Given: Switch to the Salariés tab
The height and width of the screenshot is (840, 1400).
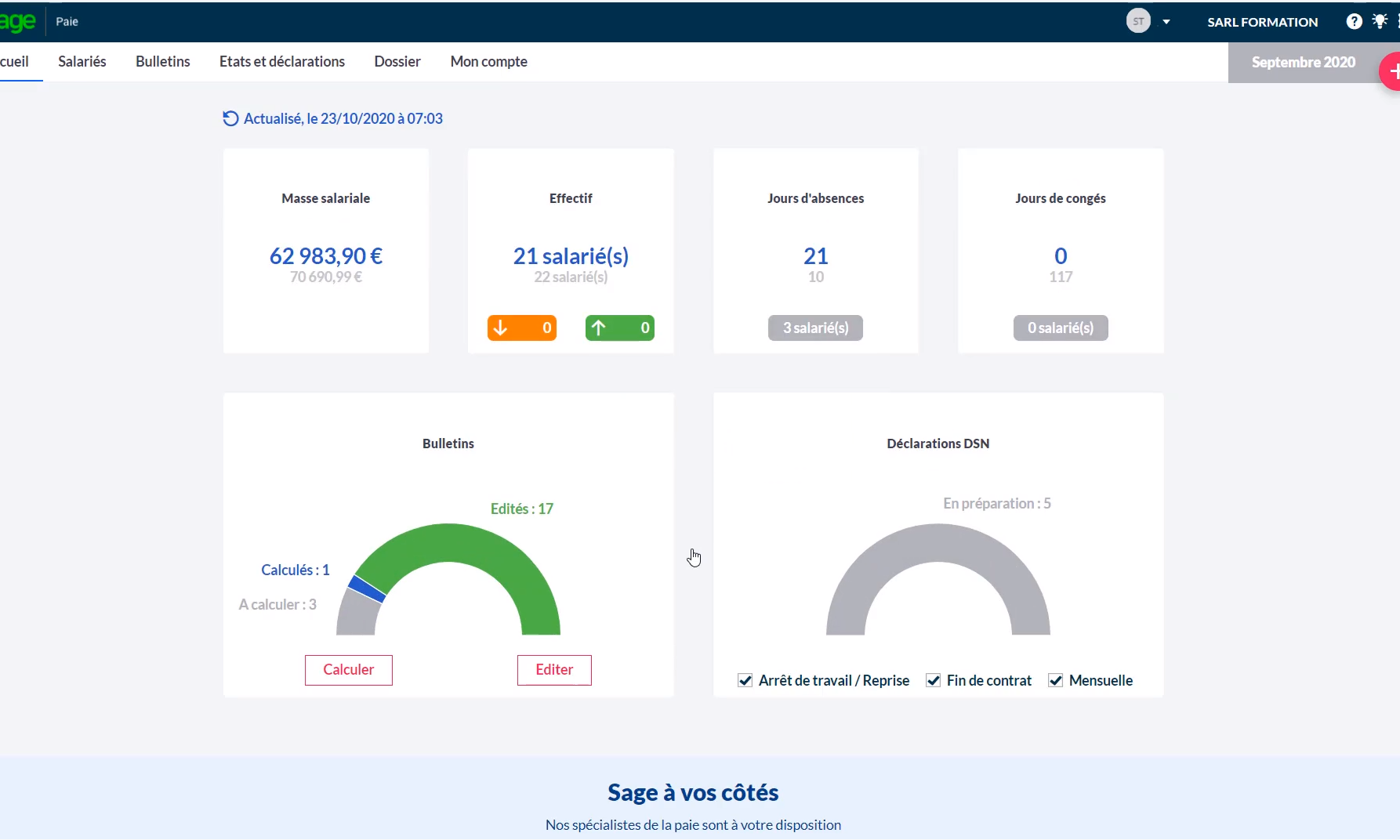Looking at the screenshot, I should pos(82,61).
